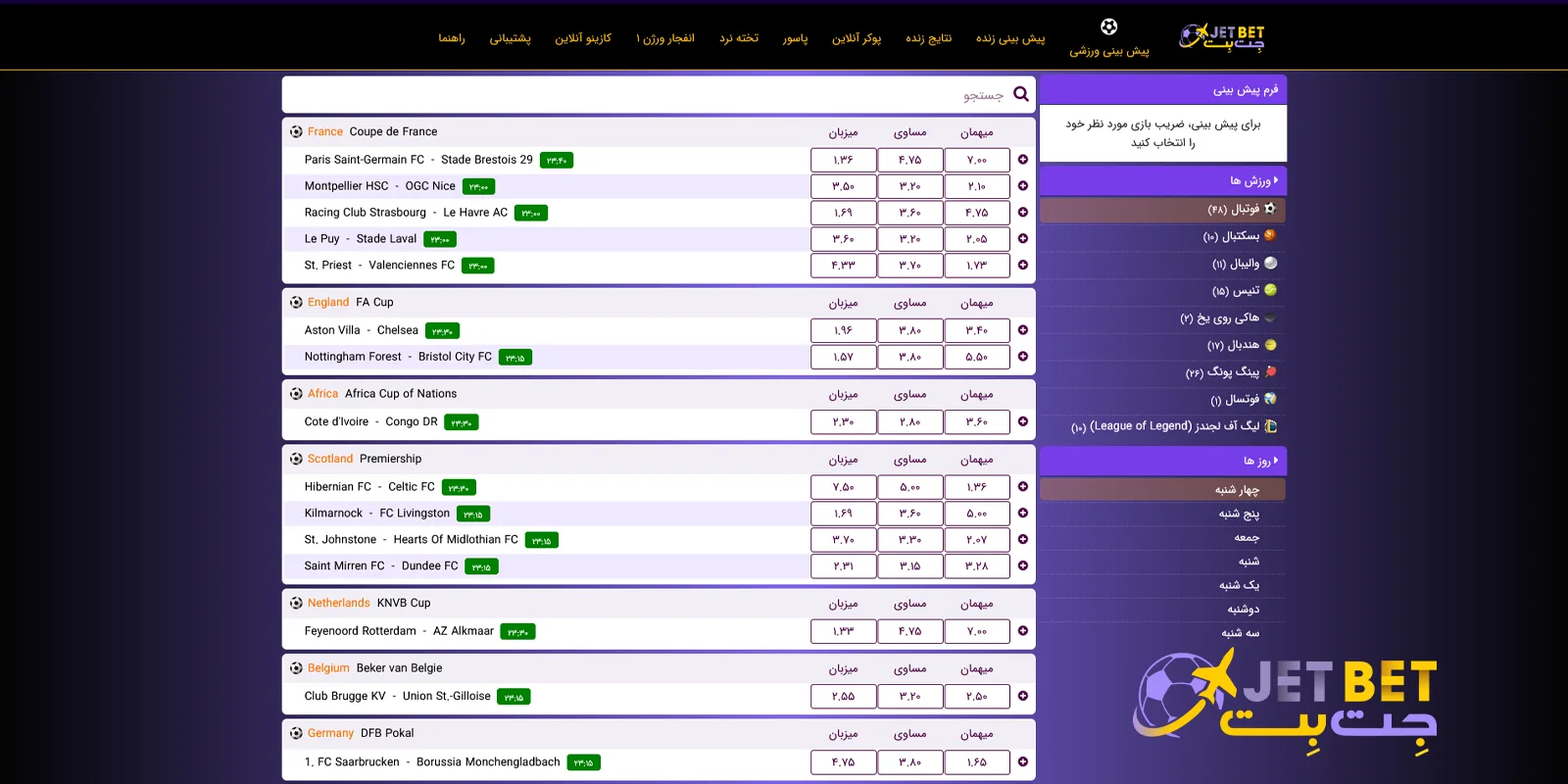Select the ping pong sport icon
Viewport: 1568px width, 784px height.
point(1270,371)
